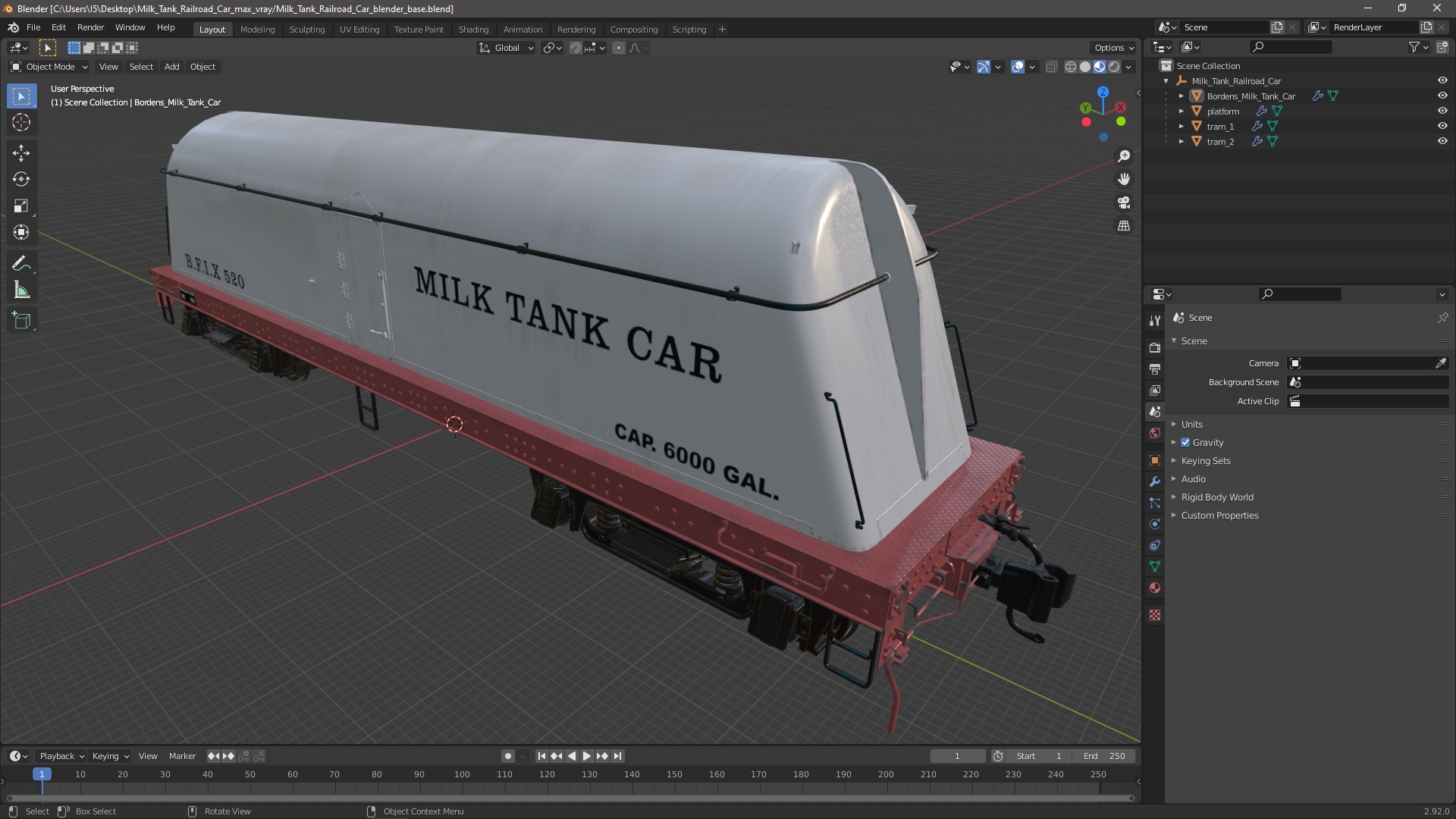Open the Tool properties tab
Screen dimensions: 1456x819
(1155, 321)
